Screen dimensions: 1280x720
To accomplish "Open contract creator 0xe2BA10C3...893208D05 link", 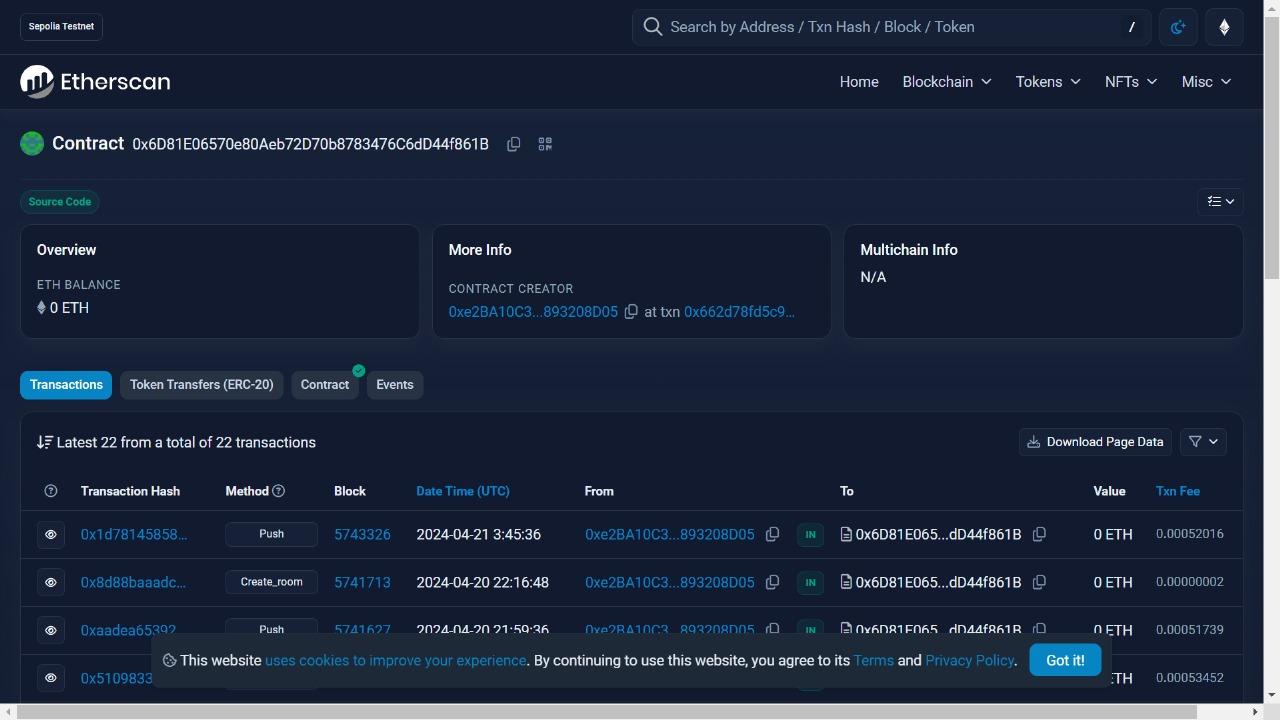I will (x=533, y=312).
